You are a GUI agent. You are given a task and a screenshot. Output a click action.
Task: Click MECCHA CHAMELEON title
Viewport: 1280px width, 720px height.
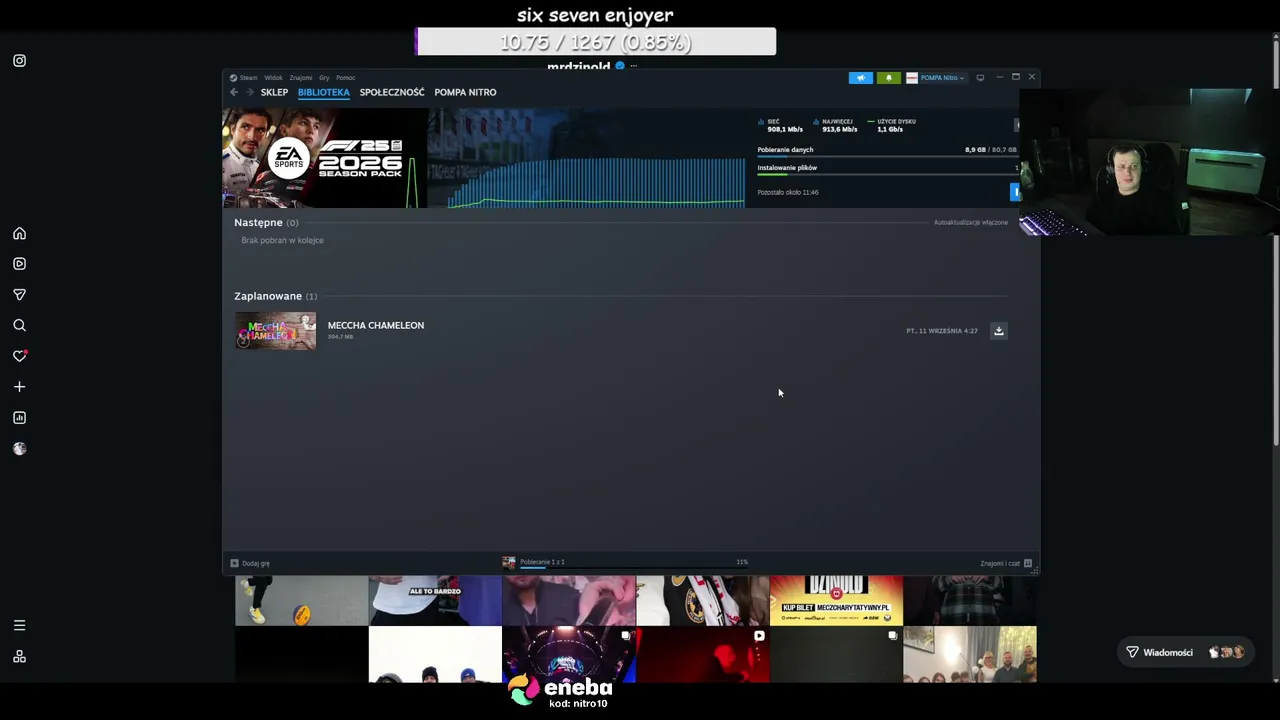(376, 326)
